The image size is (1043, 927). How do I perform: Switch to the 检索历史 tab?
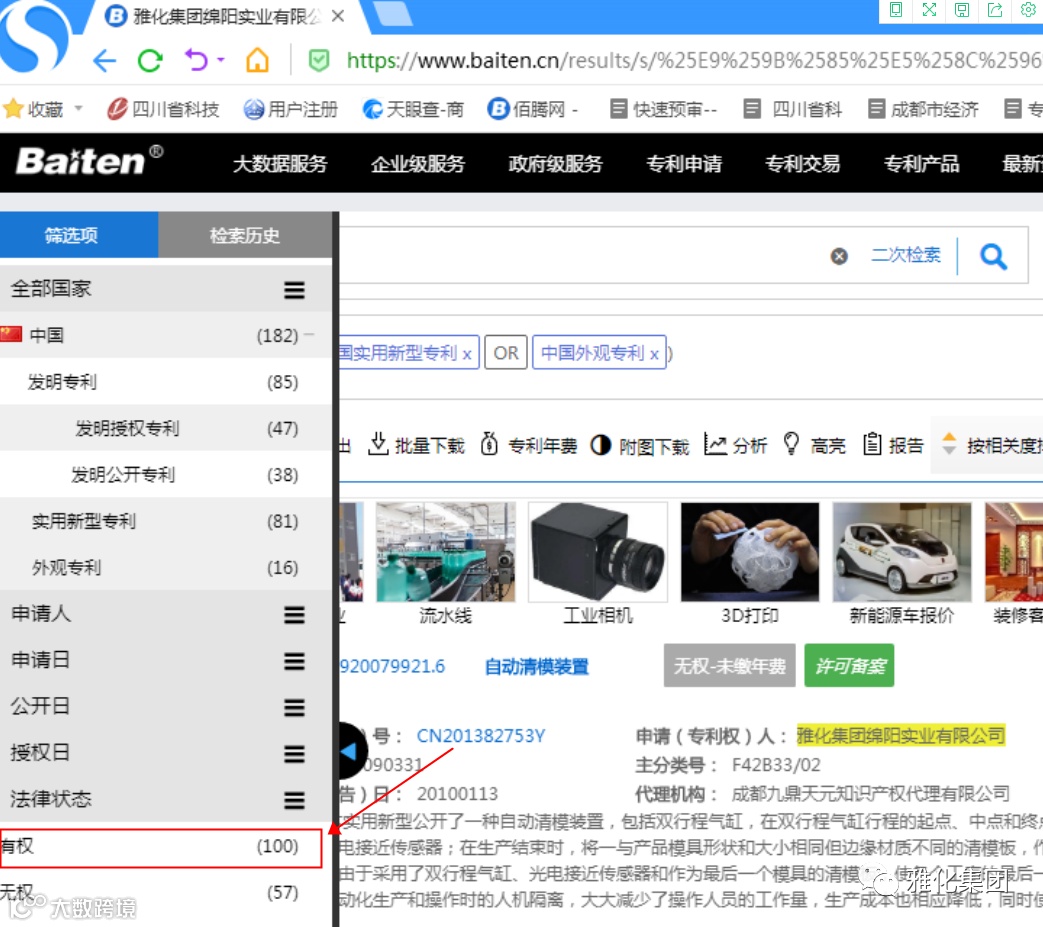[x=245, y=235]
